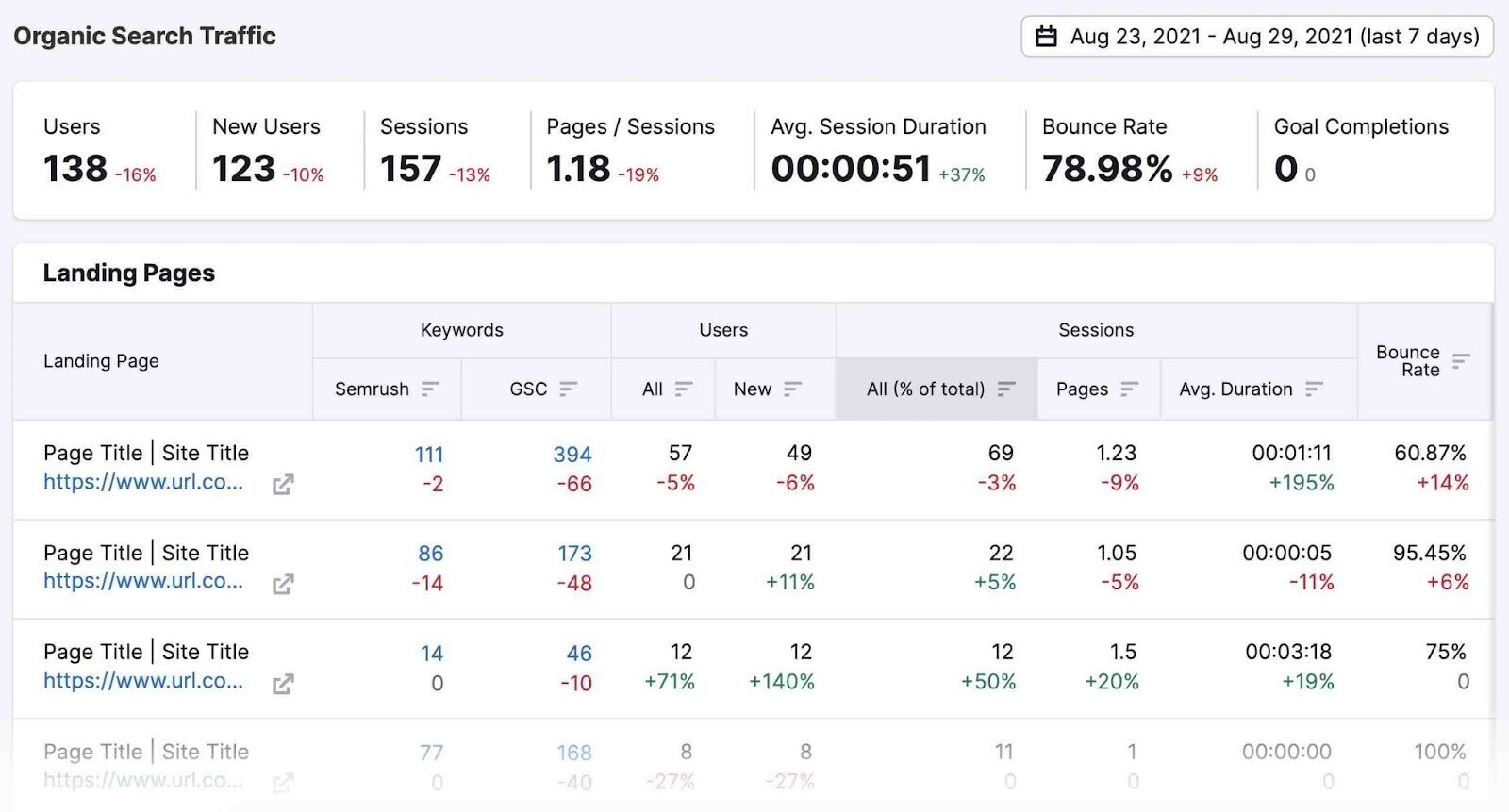Image resolution: width=1509 pixels, height=812 pixels.
Task: Click the calendar icon in date picker
Action: tap(1046, 37)
